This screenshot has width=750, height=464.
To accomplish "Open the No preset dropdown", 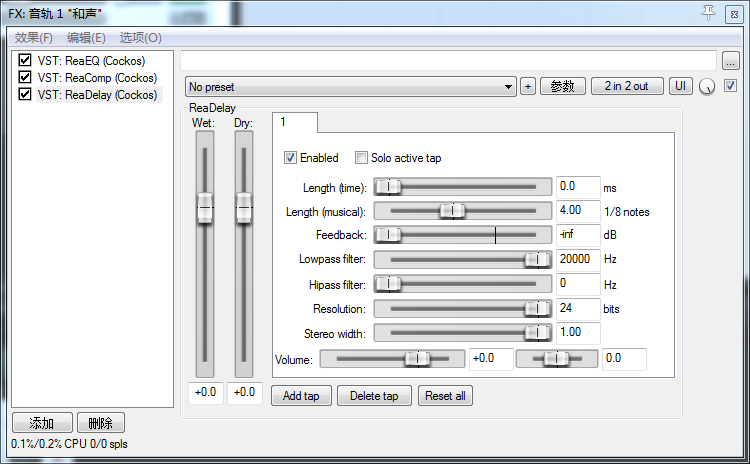I will 350,87.
